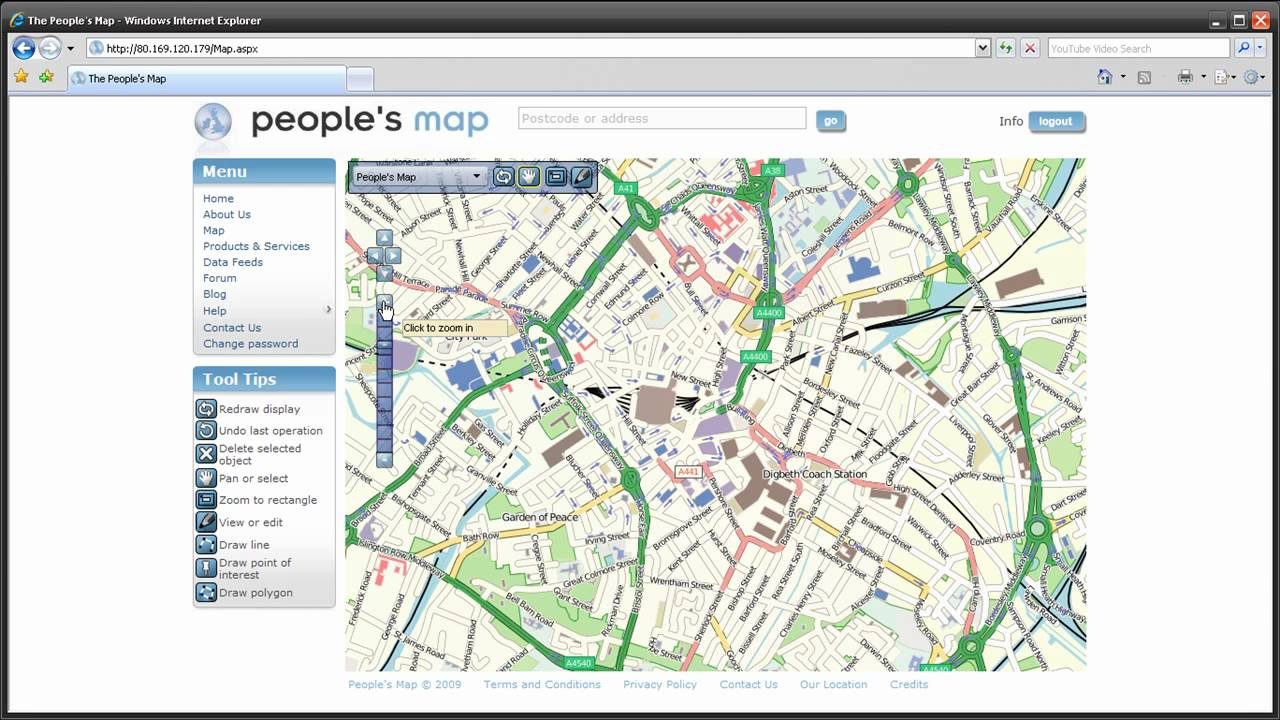Screen dimensions: 1280x720
Task: Click the Add to Favorites icon
Action: coord(46,77)
